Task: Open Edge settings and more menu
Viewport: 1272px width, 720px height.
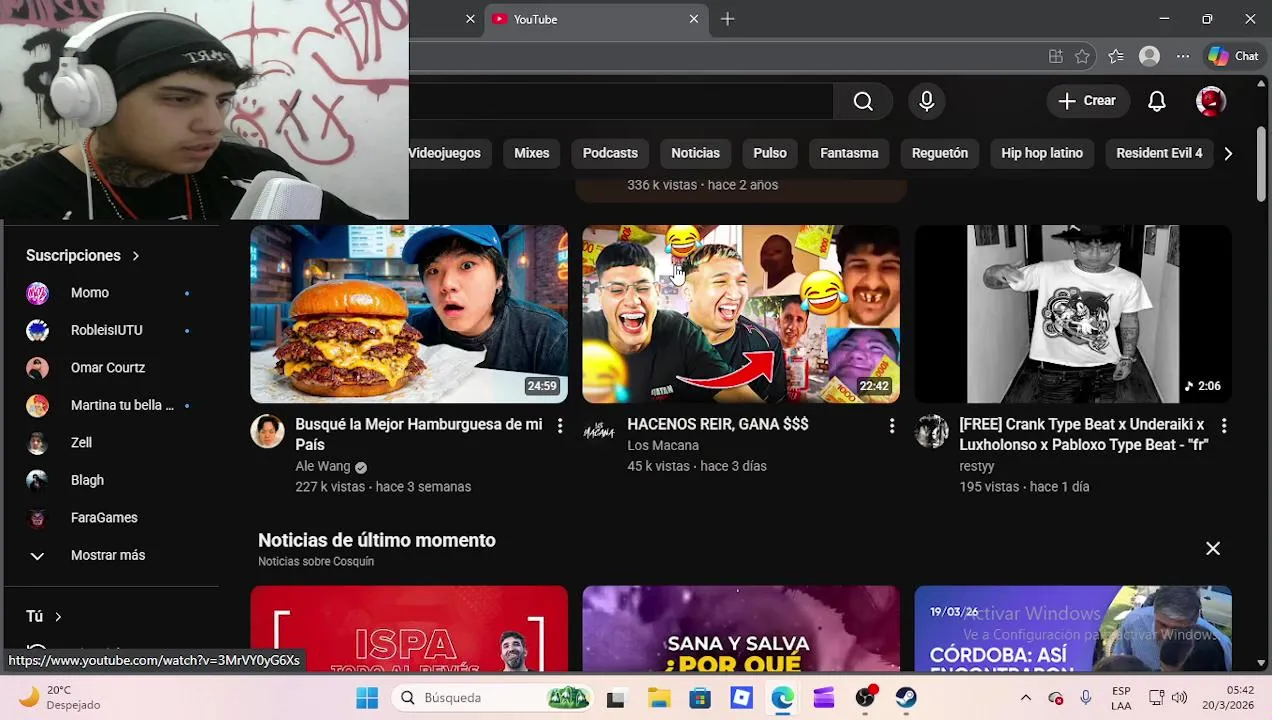Action: pyautogui.click(x=1183, y=57)
